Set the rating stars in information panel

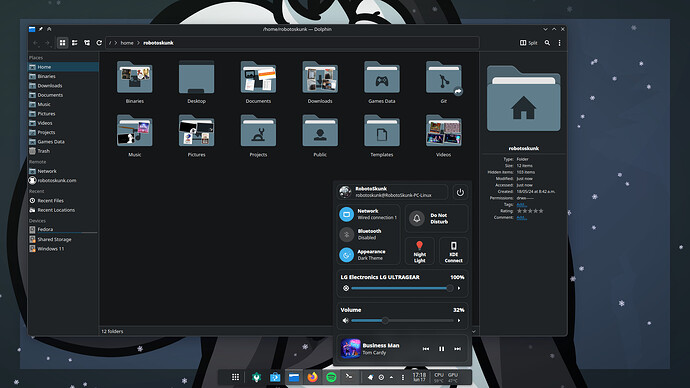tap(530, 211)
